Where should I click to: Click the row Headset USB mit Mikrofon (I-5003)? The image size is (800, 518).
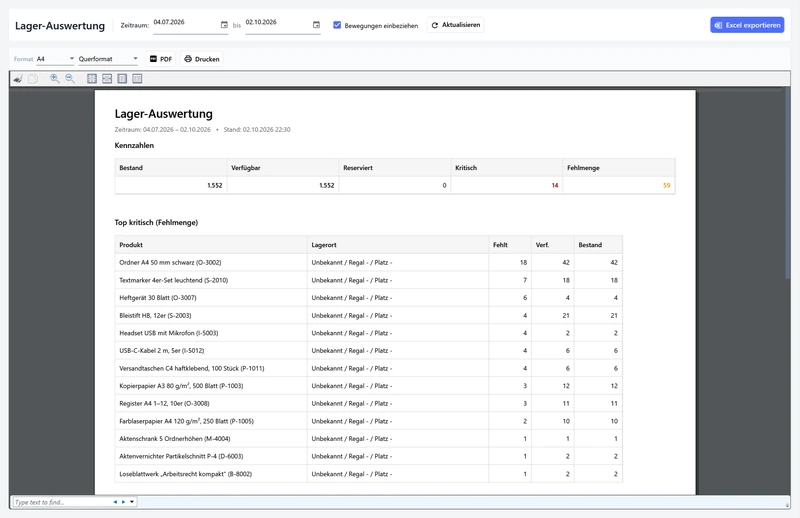(368, 333)
